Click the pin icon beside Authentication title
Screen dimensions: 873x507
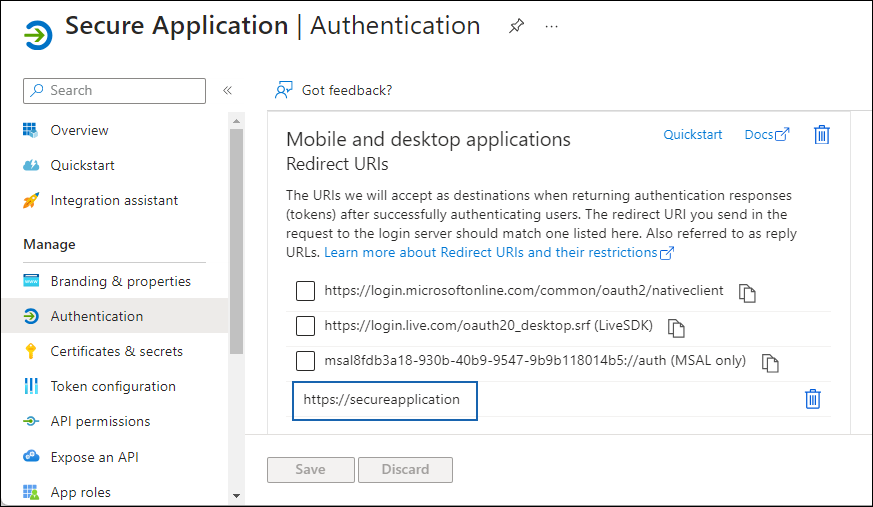[516, 27]
